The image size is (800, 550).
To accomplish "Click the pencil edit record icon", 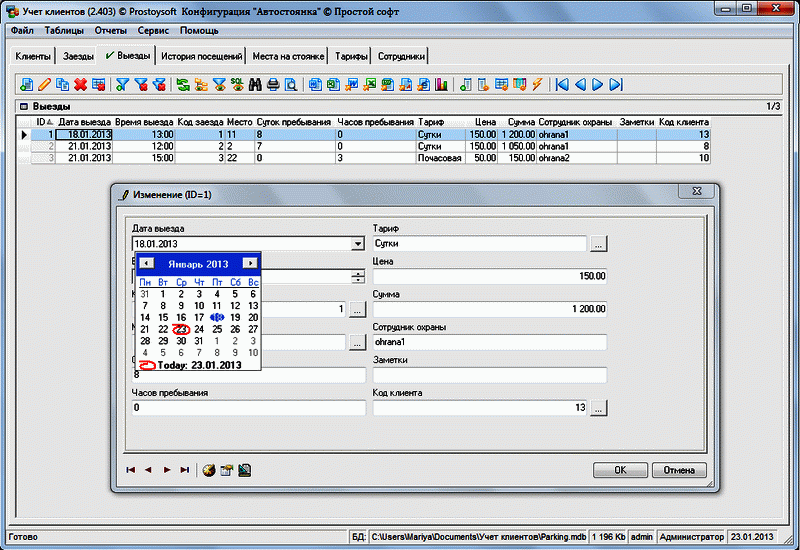I will tap(44, 85).
